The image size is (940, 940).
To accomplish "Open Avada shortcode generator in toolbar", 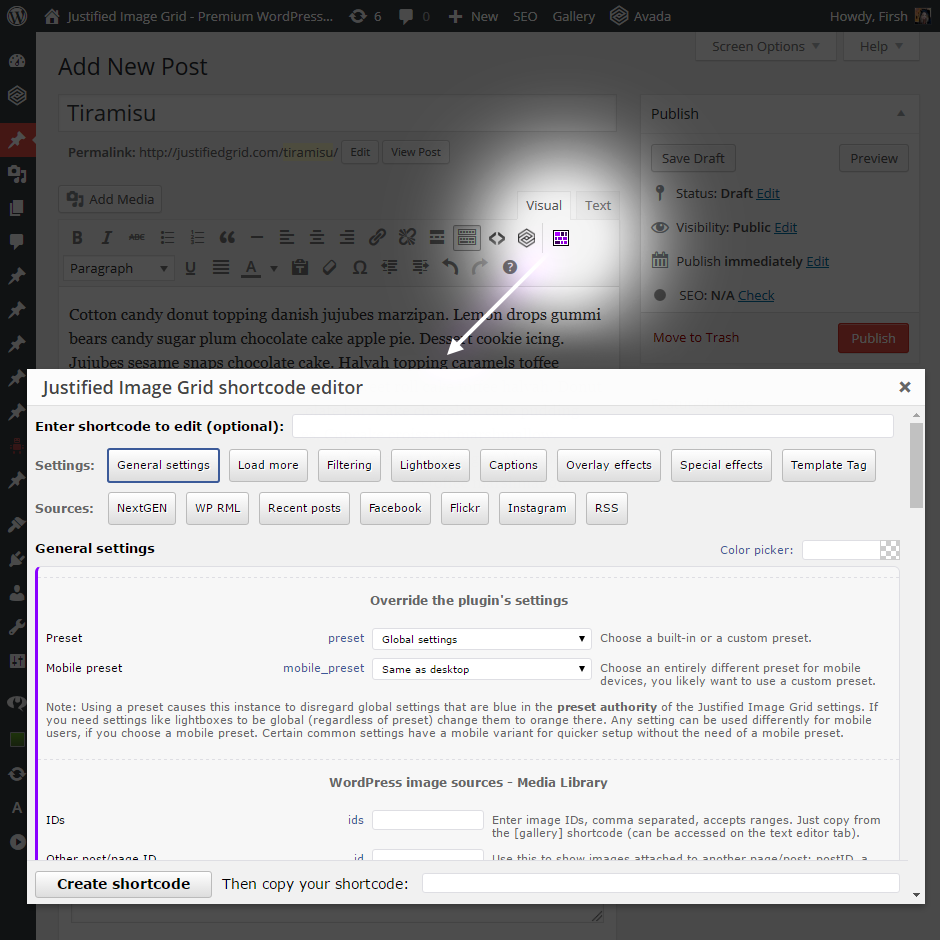I will [x=526, y=238].
